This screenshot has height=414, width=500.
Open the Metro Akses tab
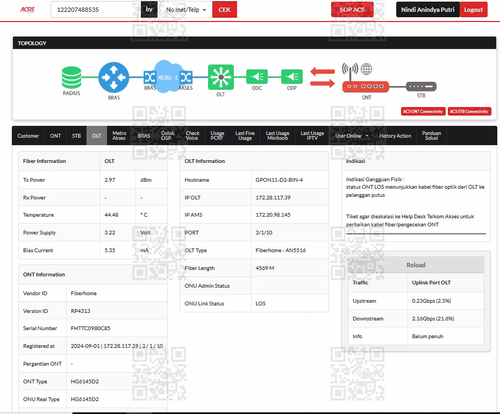tap(119, 136)
